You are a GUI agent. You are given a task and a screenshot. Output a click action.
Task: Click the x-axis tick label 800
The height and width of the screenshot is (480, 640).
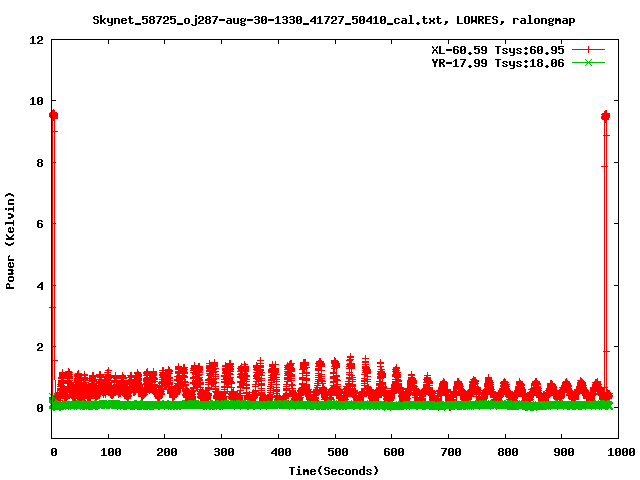point(507,452)
